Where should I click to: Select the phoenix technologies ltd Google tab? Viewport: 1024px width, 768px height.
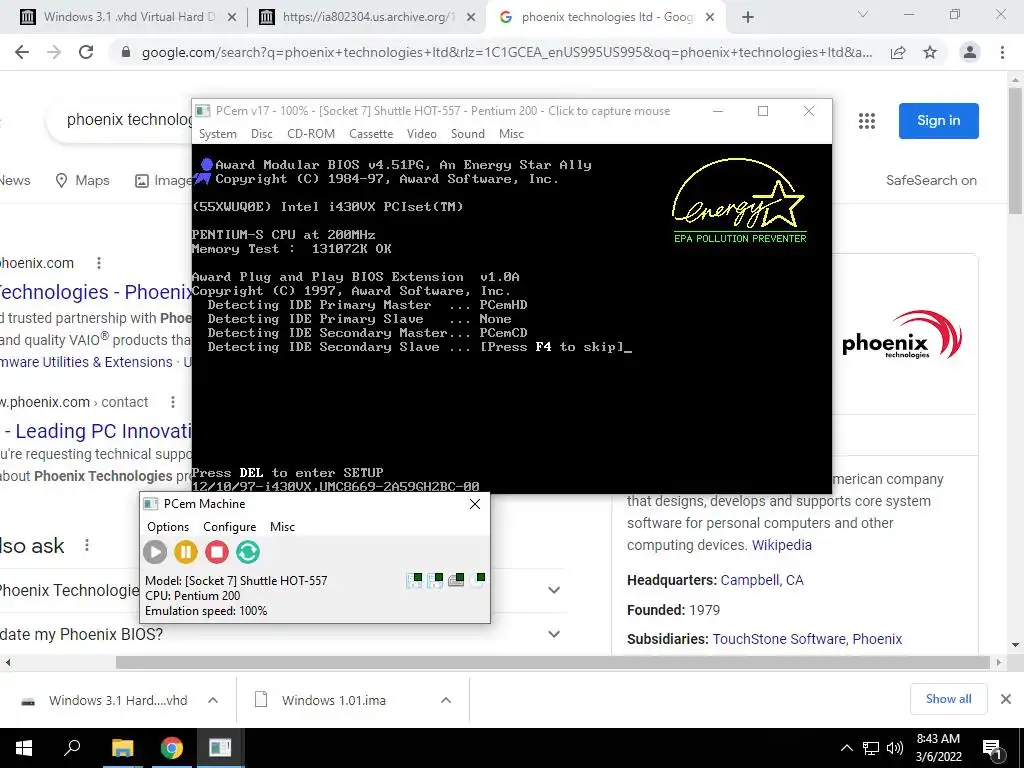605,17
